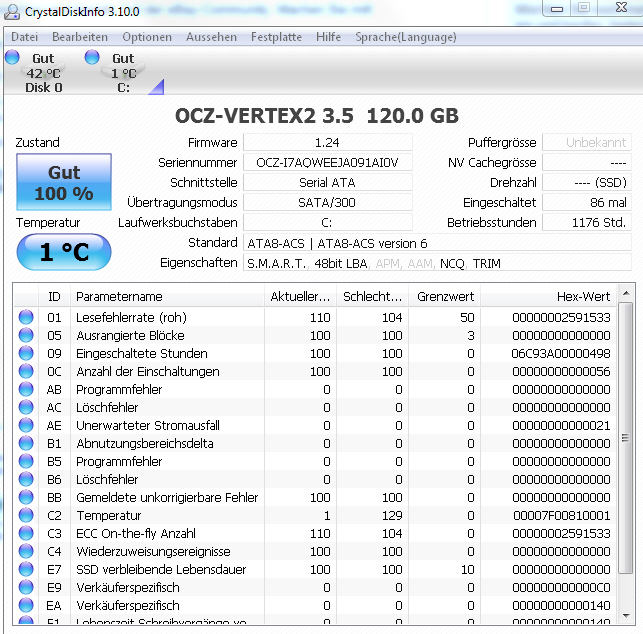Image resolution: width=643 pixels, height=634 pixels.
Task: Click hex value 00007F00810001
Action: [561, 515]
